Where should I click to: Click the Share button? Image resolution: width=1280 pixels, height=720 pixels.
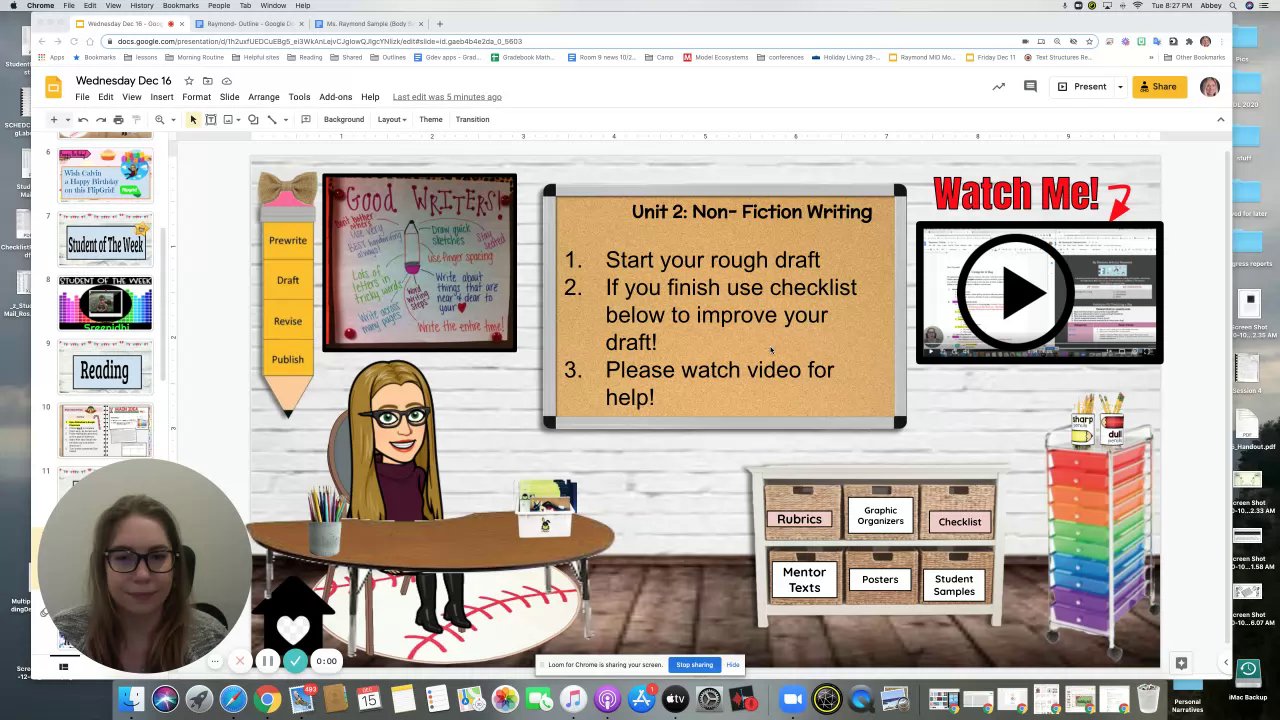coord(1158,87)
